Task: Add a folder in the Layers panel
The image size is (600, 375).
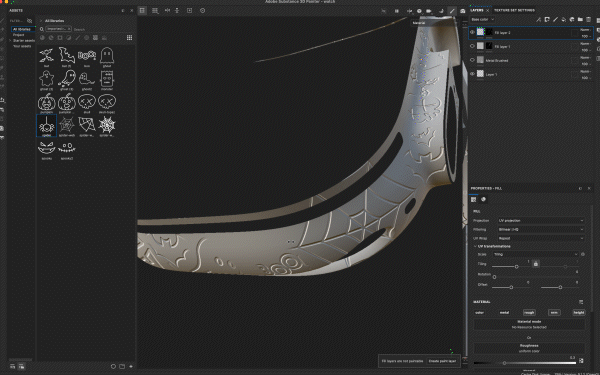Action: tap(580, 19)
